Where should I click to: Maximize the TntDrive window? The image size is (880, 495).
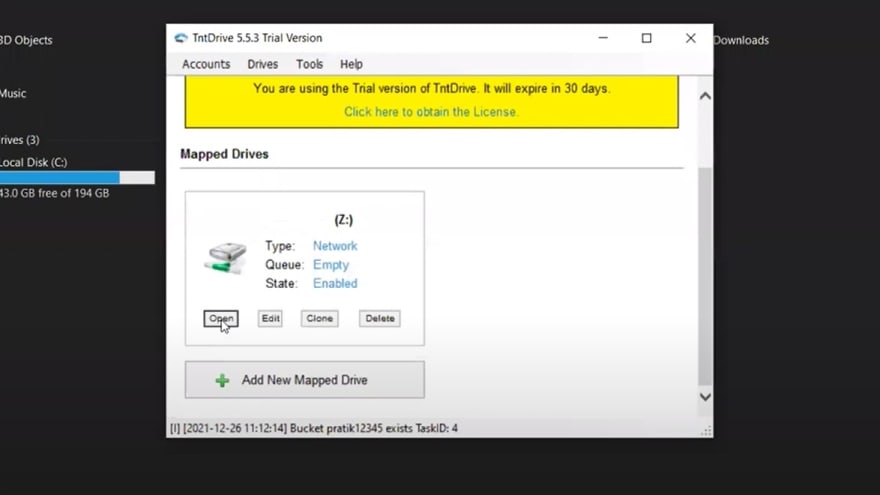click(x=647, y=38)
